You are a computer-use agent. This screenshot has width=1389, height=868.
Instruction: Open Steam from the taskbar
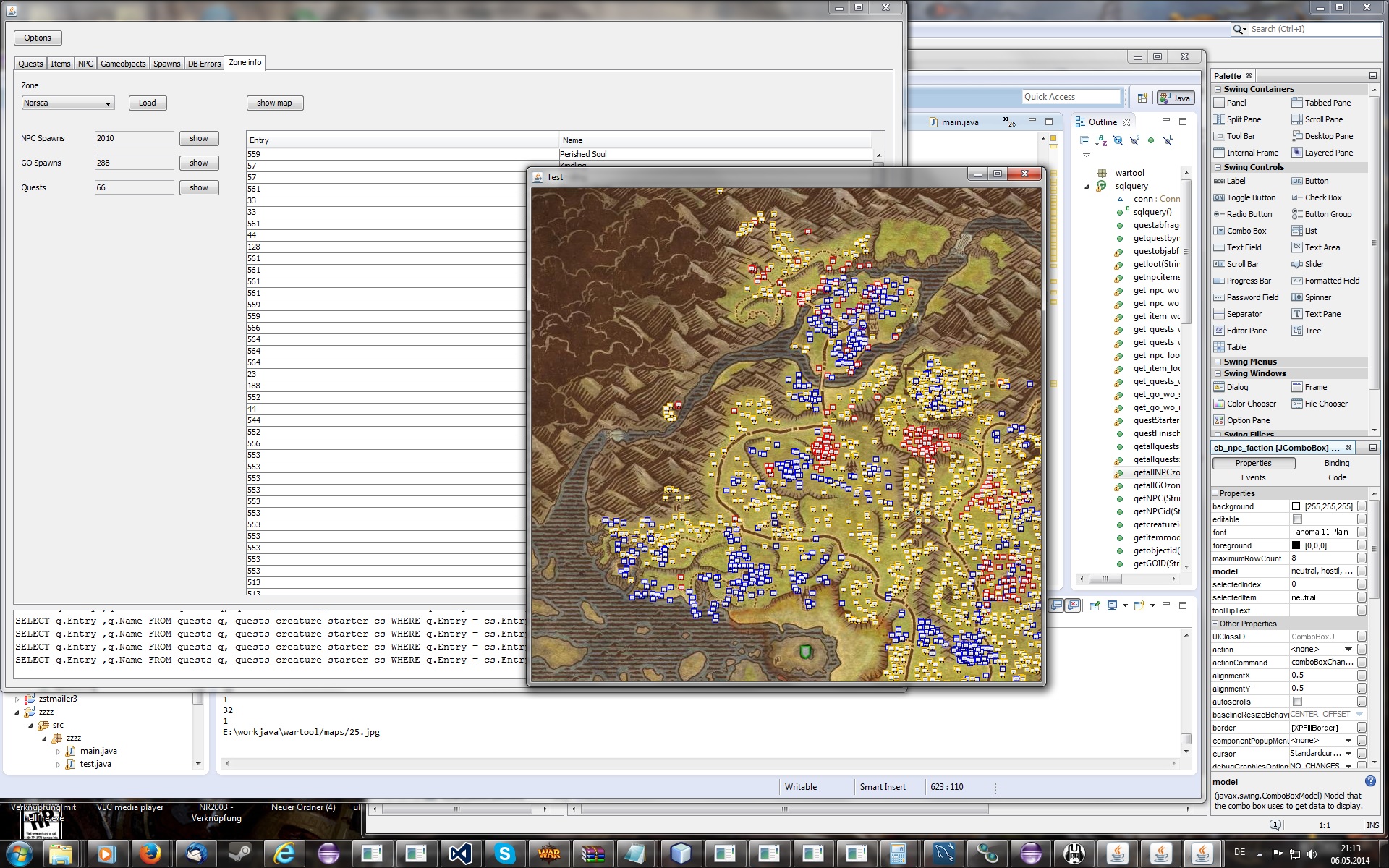(239, 854)
